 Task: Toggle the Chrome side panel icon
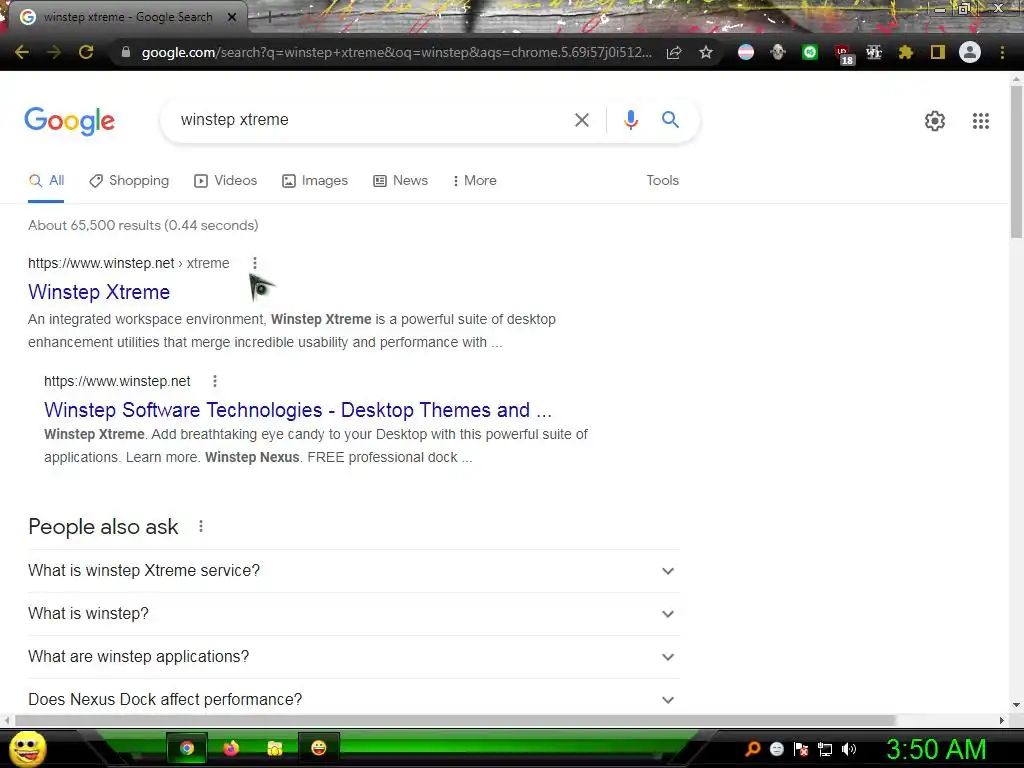(x=938, y=52)
